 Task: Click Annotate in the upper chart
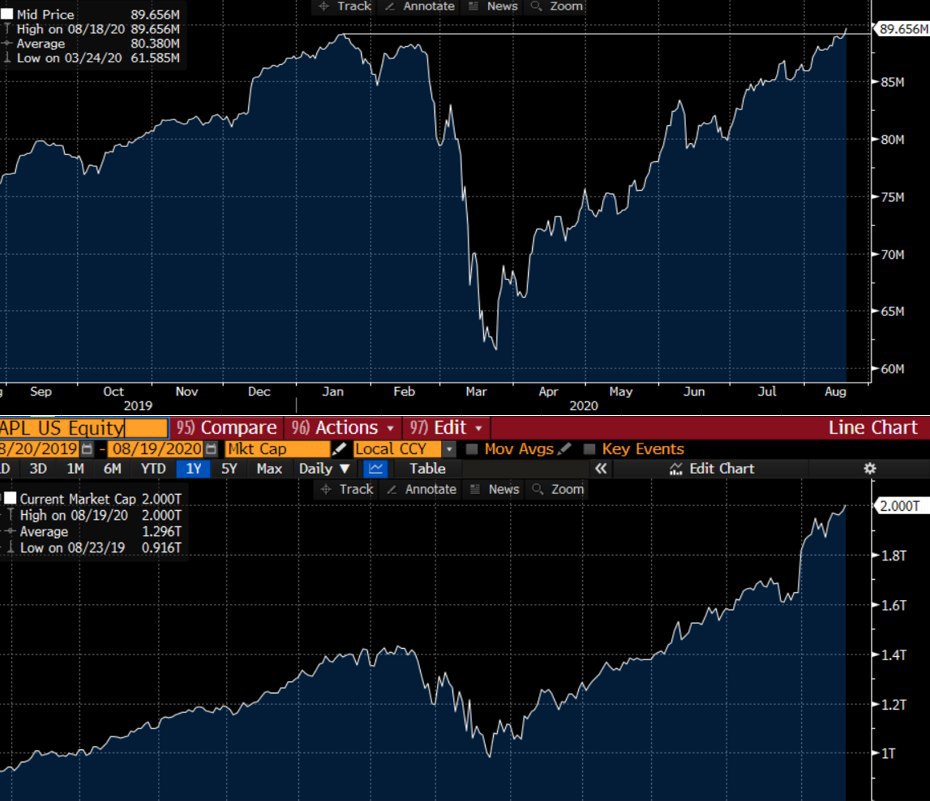(420, 7)
